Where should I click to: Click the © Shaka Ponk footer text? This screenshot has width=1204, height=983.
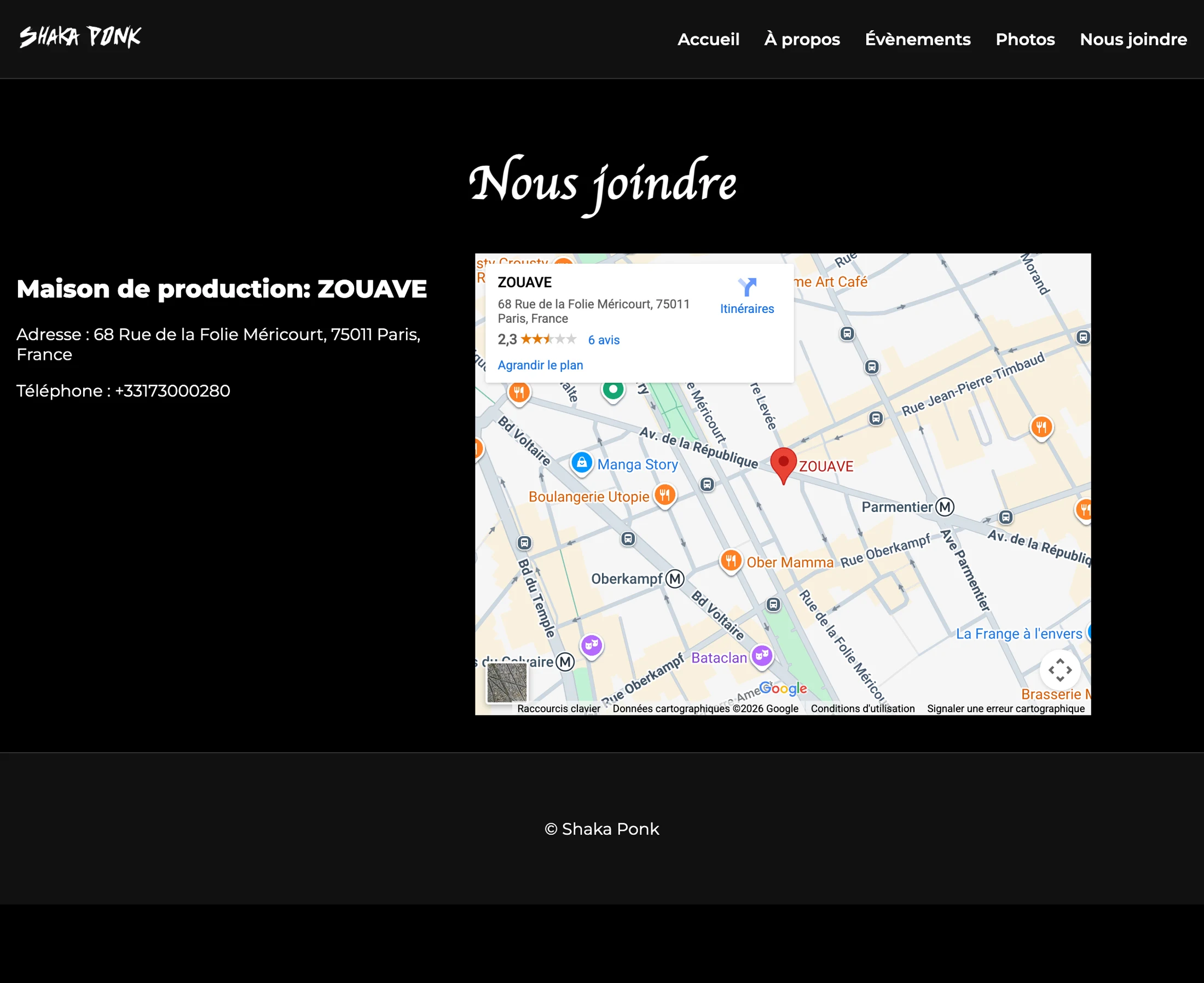coord(601,829)
